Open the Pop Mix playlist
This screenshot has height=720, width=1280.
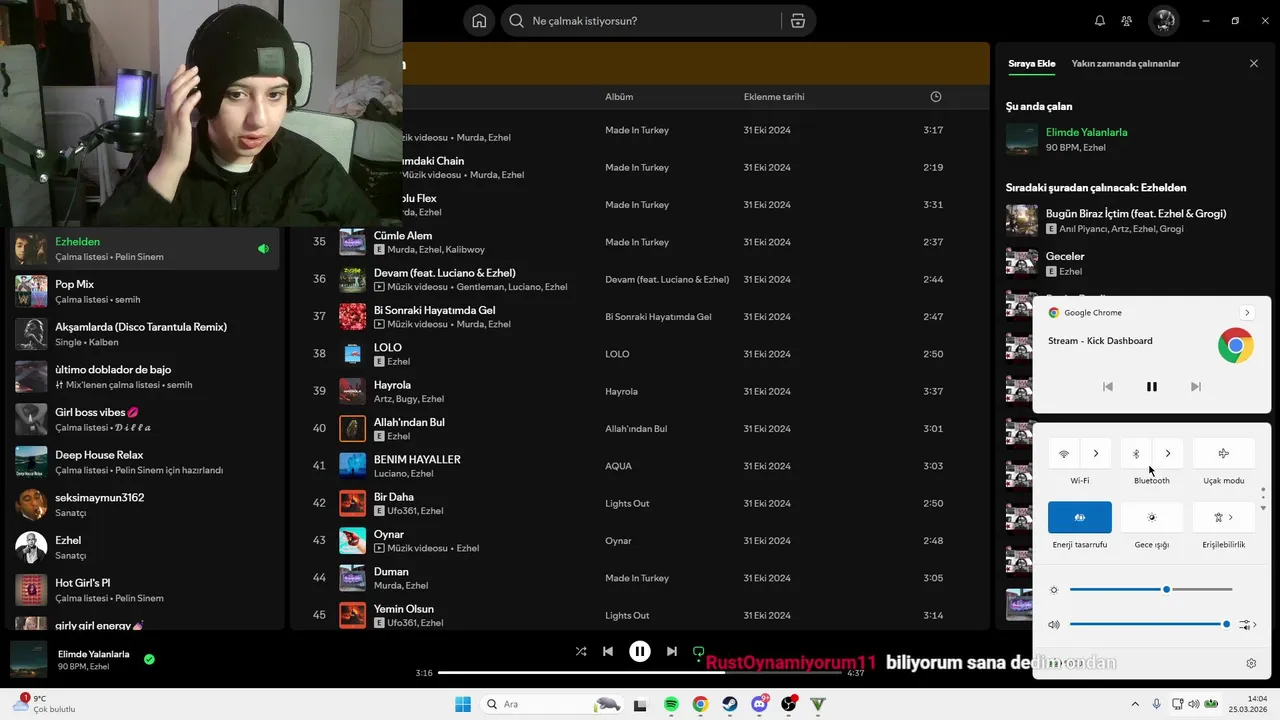(x=145, y=291)
